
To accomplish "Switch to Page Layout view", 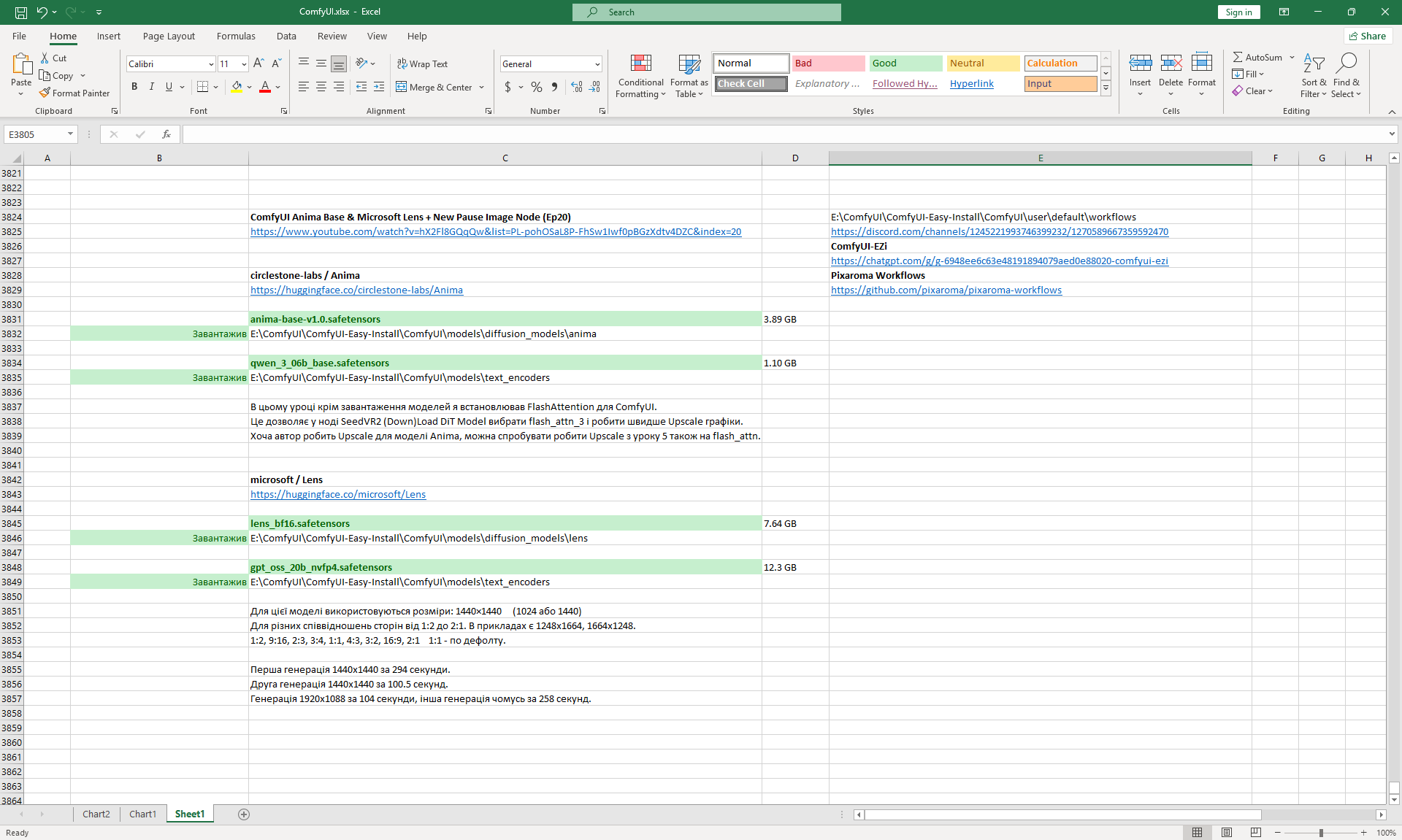I will tap(1227, 832).
